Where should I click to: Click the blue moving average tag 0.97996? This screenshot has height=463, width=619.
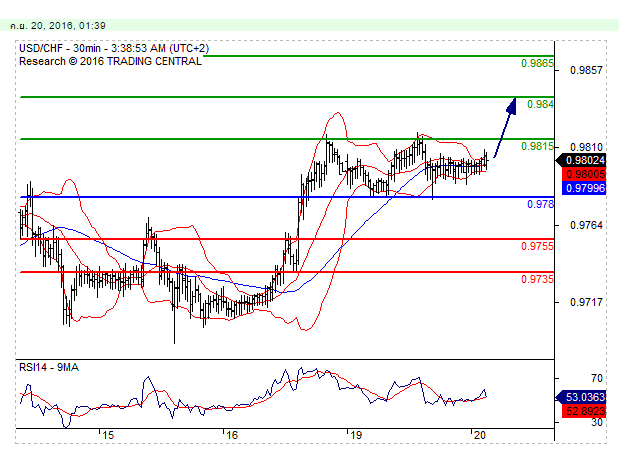coord(584,188)
